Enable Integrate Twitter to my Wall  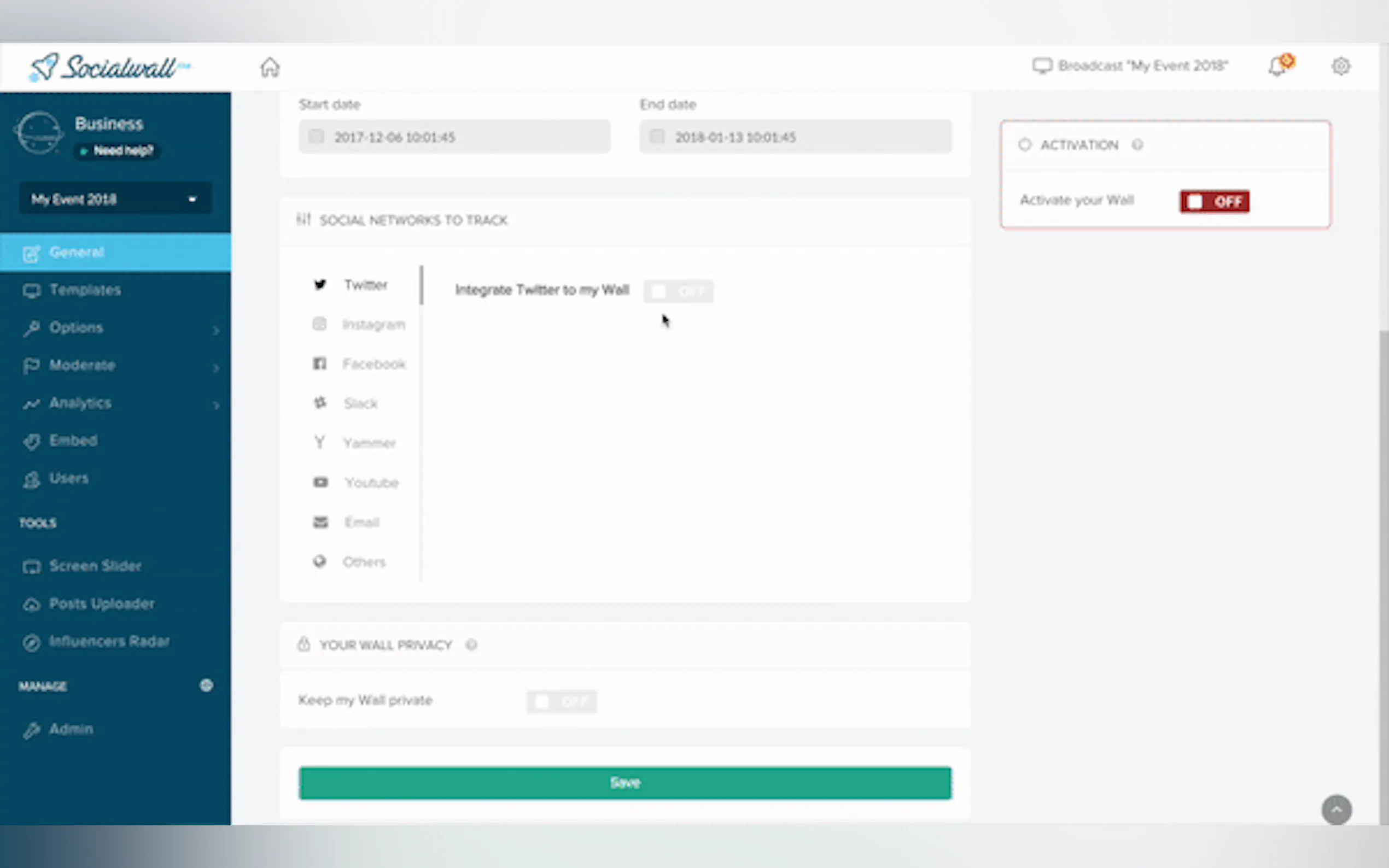678,292
